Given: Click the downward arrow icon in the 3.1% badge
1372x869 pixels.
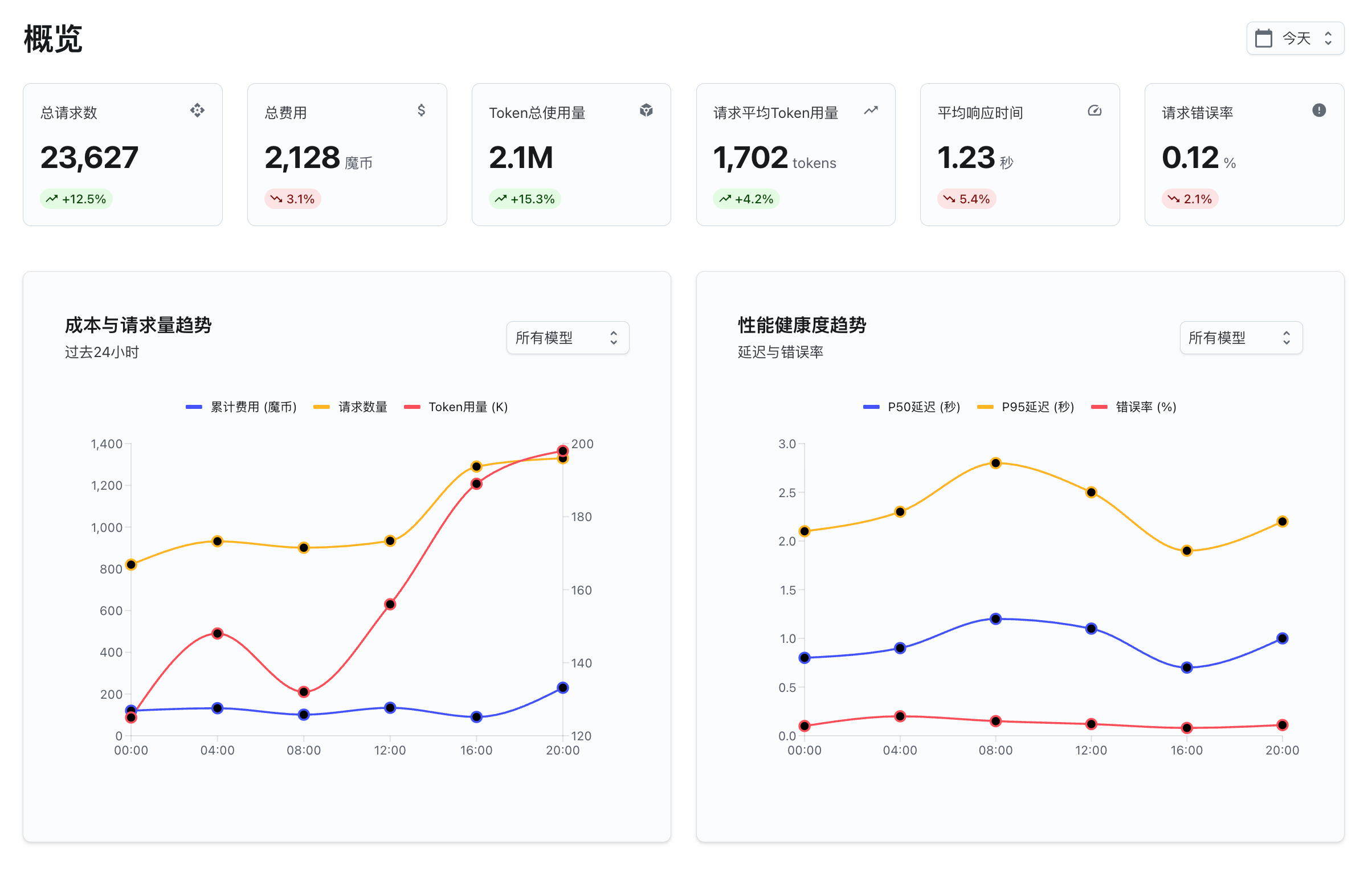Looking at the screenshot, I should pos(276,199).
